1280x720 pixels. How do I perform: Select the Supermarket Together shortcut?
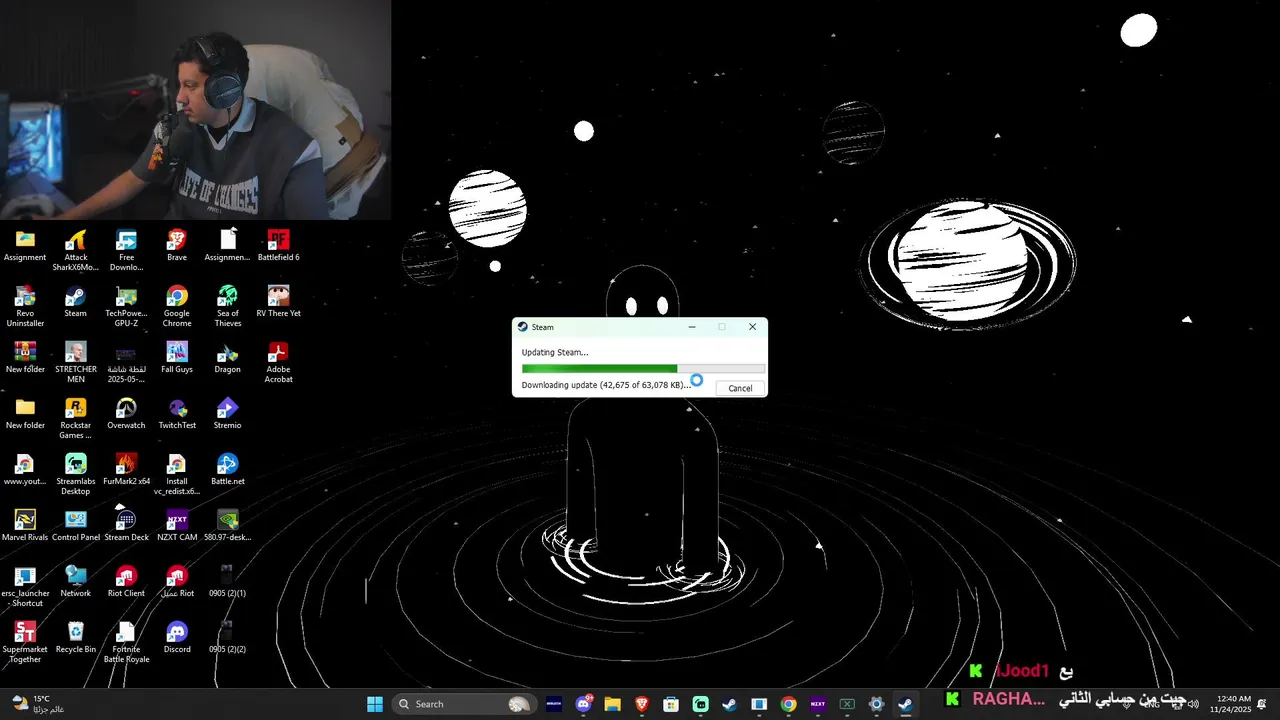pos(25,642)
